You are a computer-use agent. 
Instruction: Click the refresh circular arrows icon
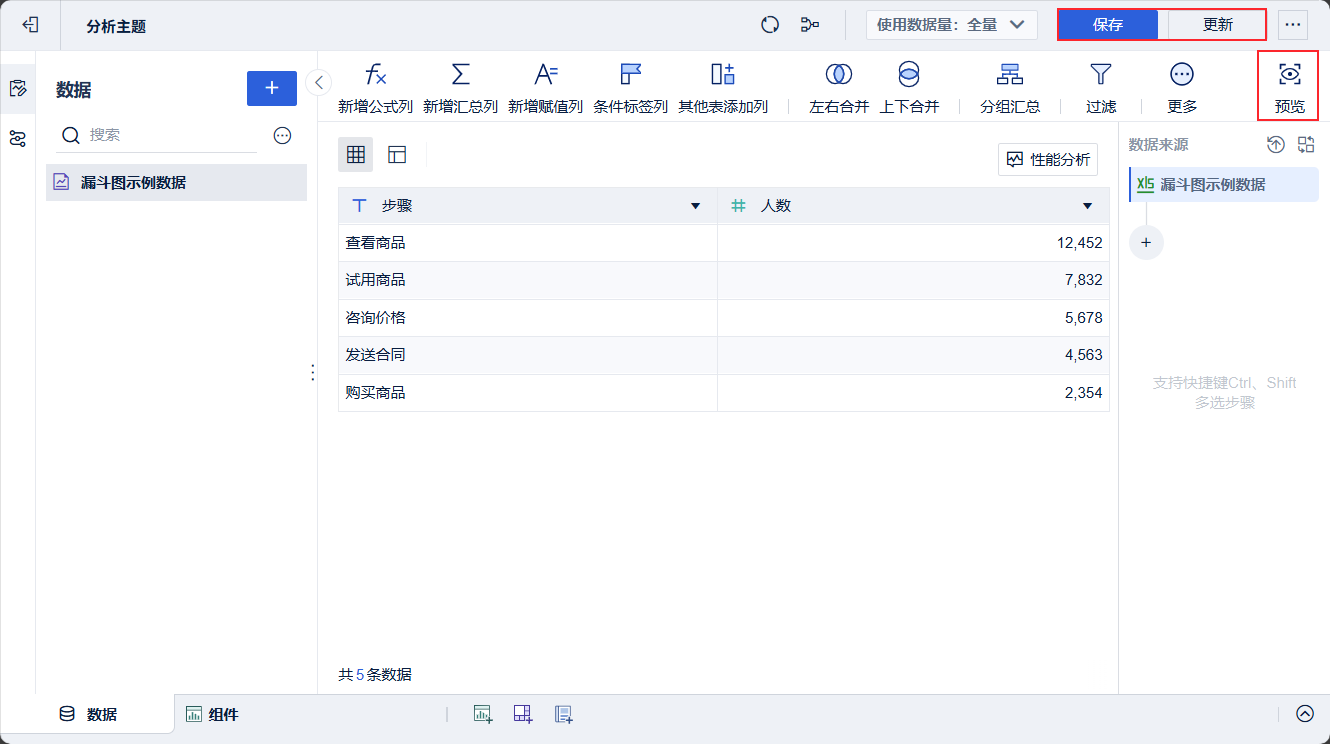tap(770, 25)
